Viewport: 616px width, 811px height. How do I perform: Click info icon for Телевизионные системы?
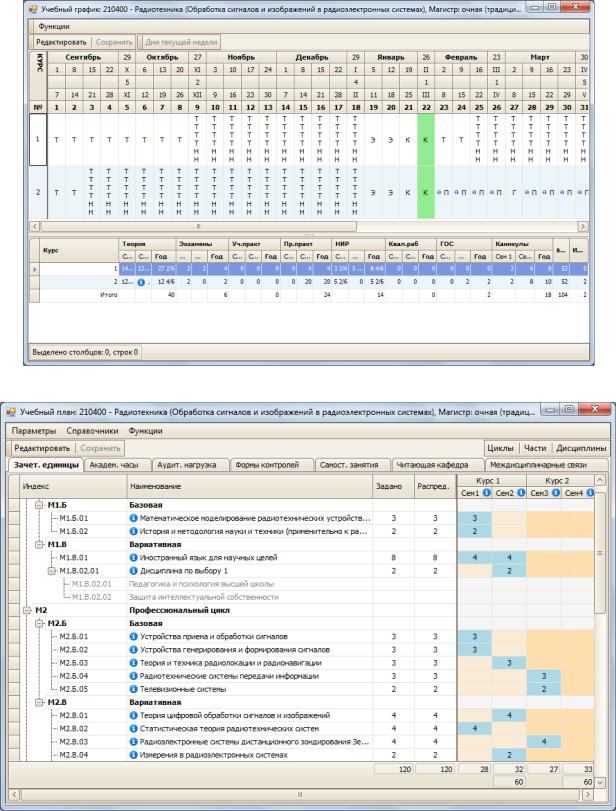pyautogui.click(x=133, y=689)
